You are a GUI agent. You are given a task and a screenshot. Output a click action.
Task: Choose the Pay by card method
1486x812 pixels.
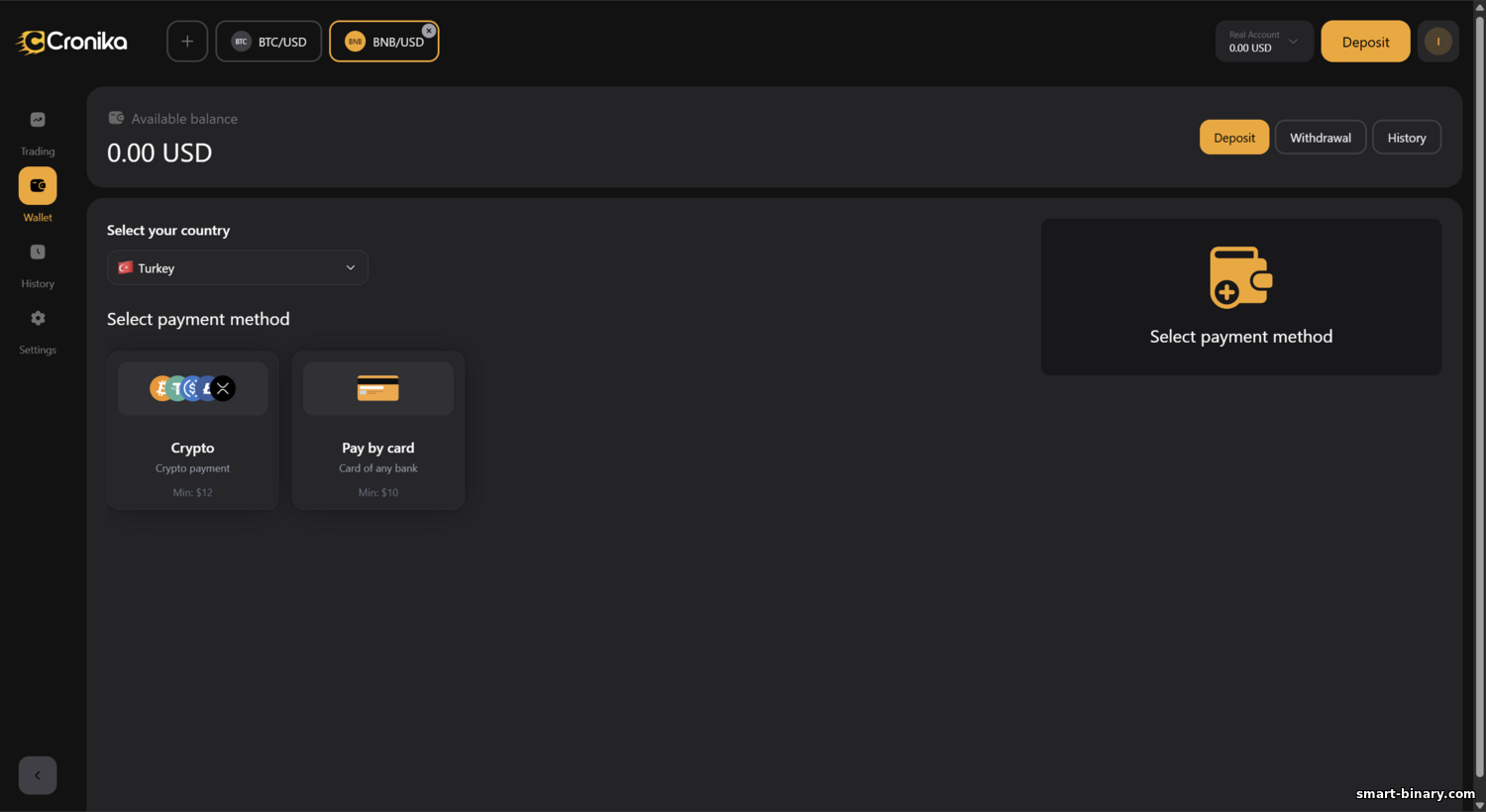tap(378, 431)
